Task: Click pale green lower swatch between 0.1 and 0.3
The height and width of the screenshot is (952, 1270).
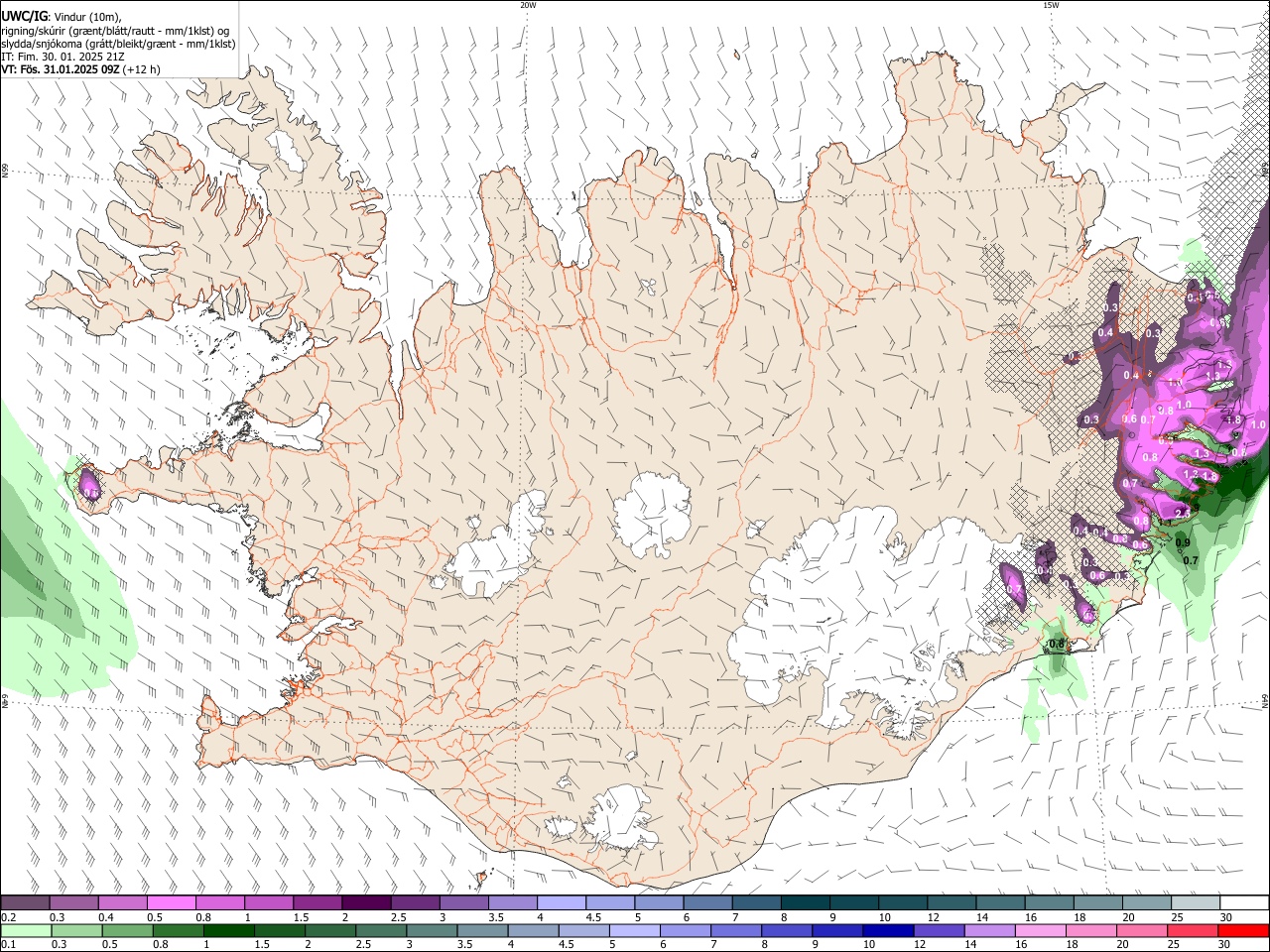Action: point(25,930)
